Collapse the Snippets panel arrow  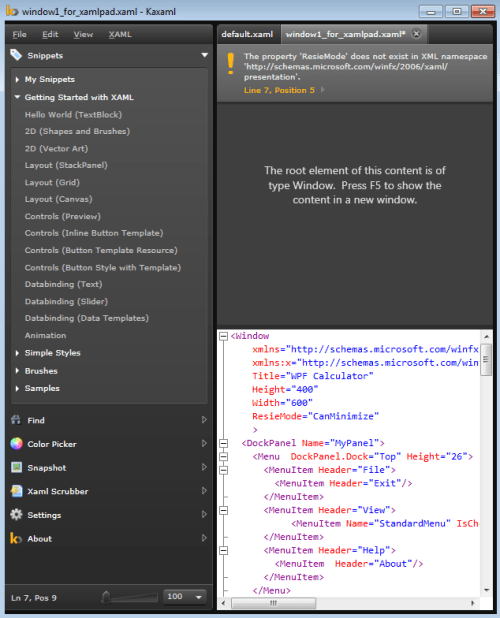(204, 55)
